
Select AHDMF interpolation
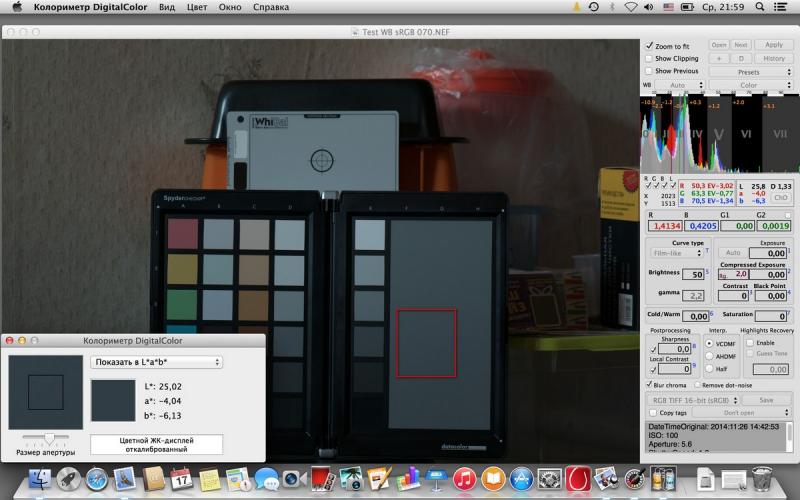coord(709,356)
